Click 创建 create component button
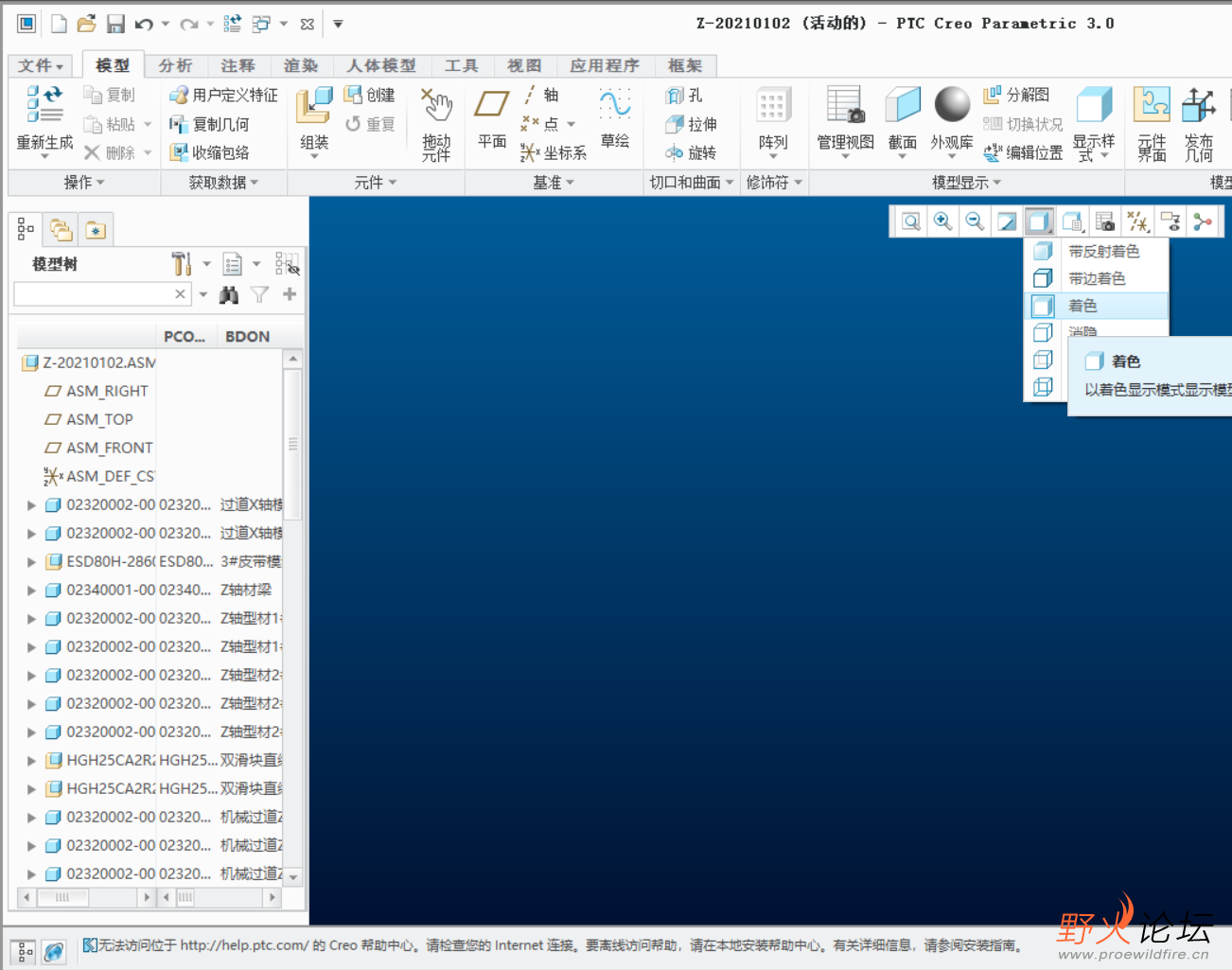The height and width of the screenshot is (970, 1232). pos(369,95)
